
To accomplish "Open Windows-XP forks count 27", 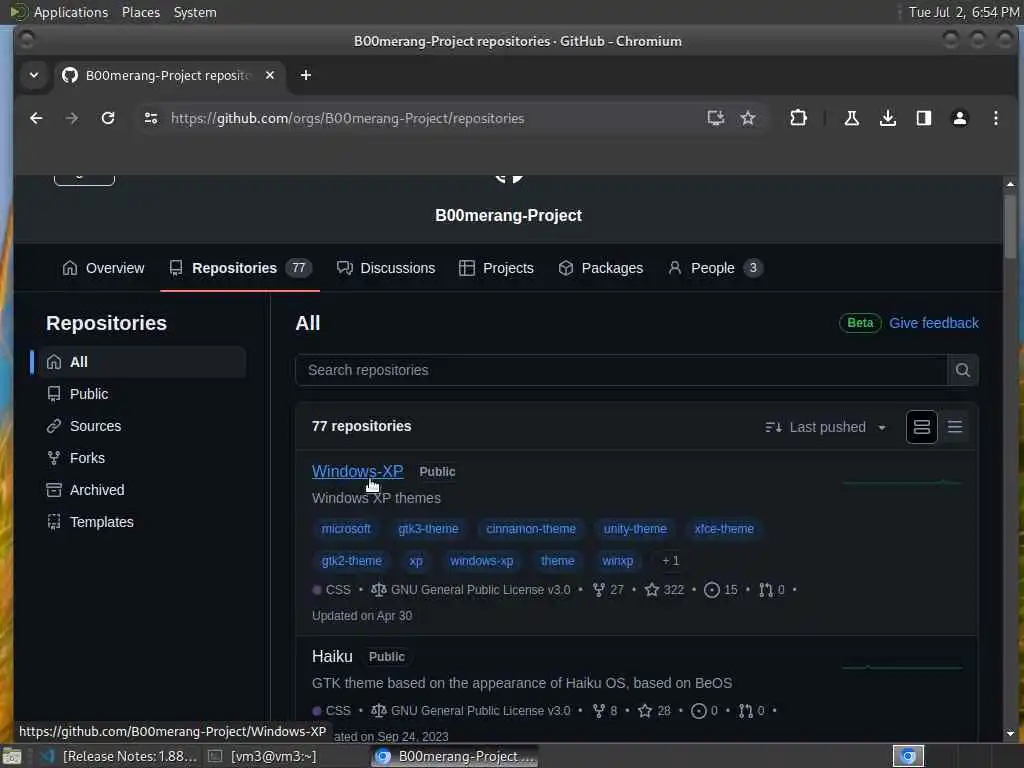I will 608,590.
